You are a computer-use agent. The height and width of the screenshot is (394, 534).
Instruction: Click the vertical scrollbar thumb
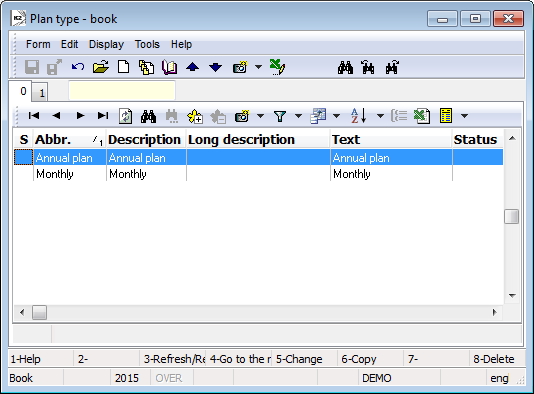[512, 216]
